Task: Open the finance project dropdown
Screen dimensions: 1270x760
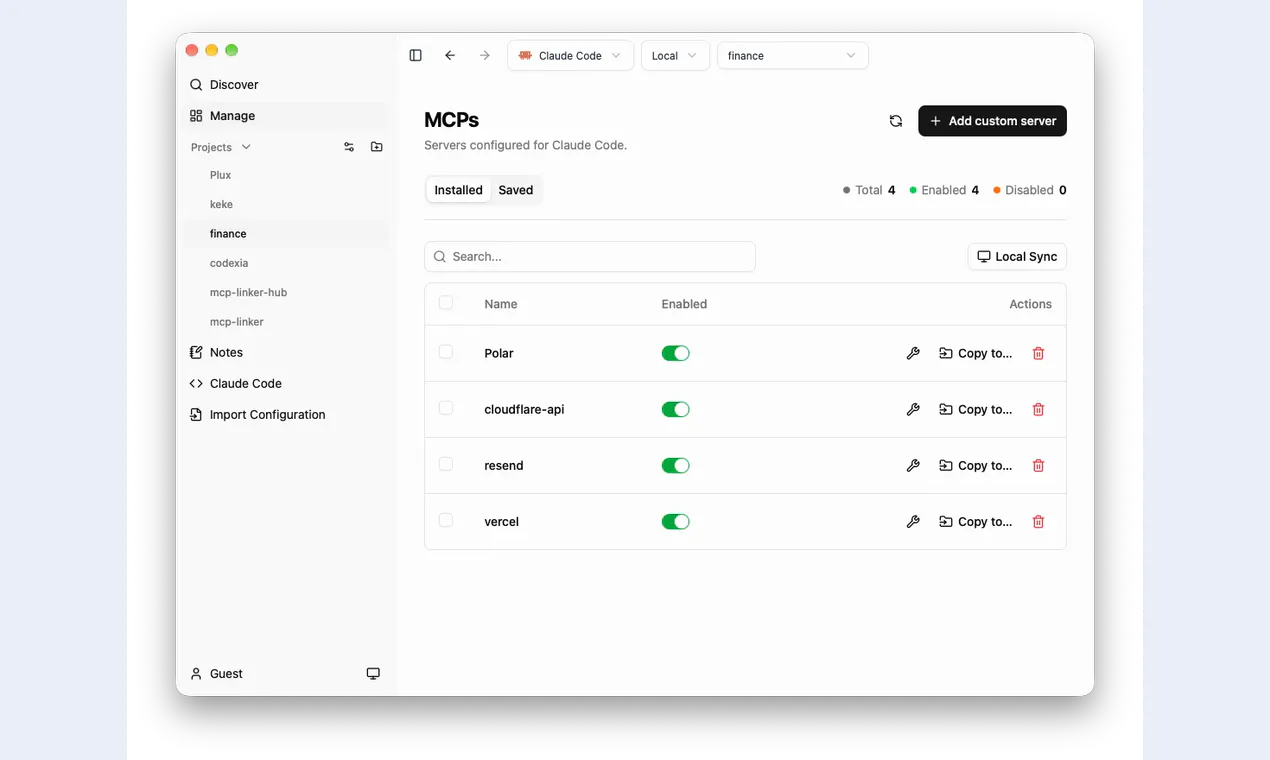Action: pos(792,56)
